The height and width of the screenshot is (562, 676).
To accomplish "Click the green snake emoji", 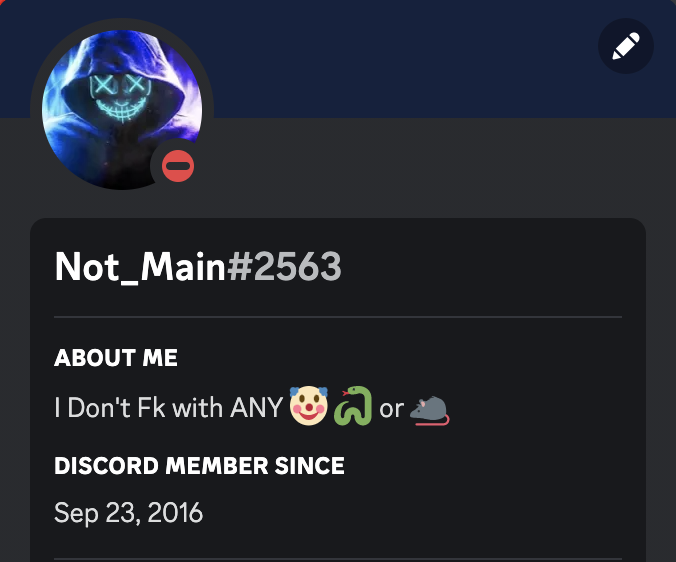I will point(354,406).
